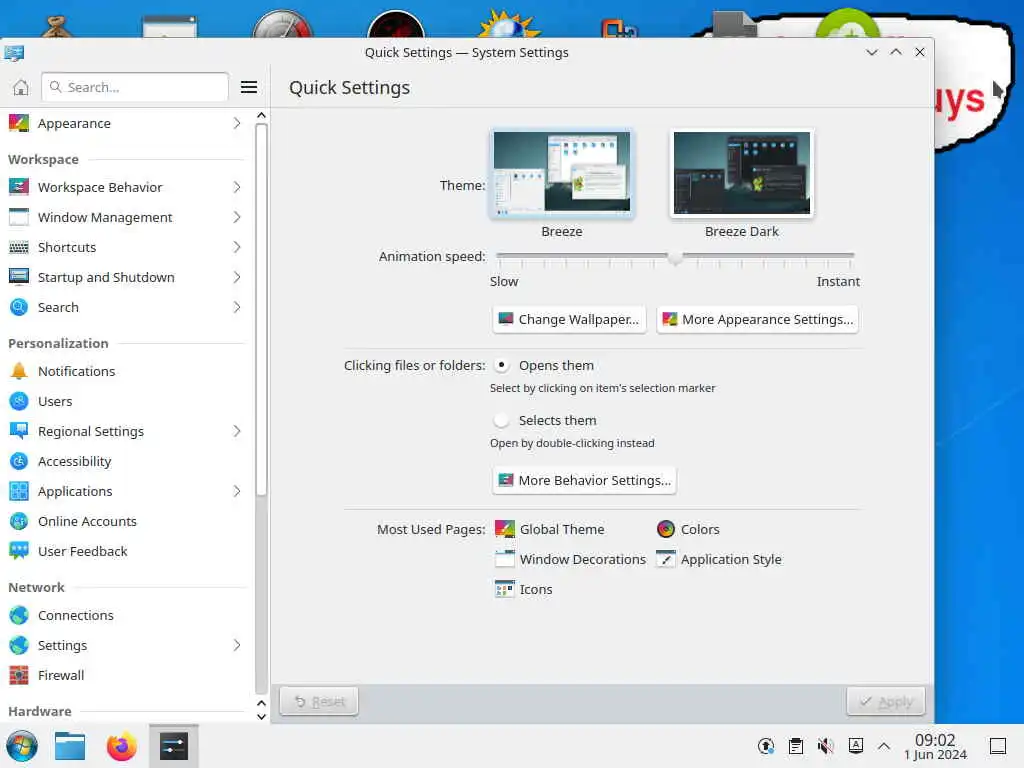Screen dimensions: 1024x768
Task: Click the Firewall brick icon
Action: pyautogui.click(x=19, y=675)
